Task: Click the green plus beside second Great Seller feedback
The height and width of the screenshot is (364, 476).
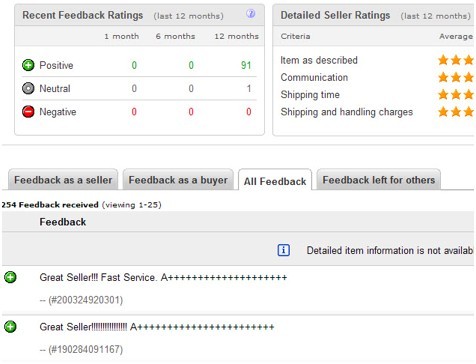Action: [x=10, y=327]
